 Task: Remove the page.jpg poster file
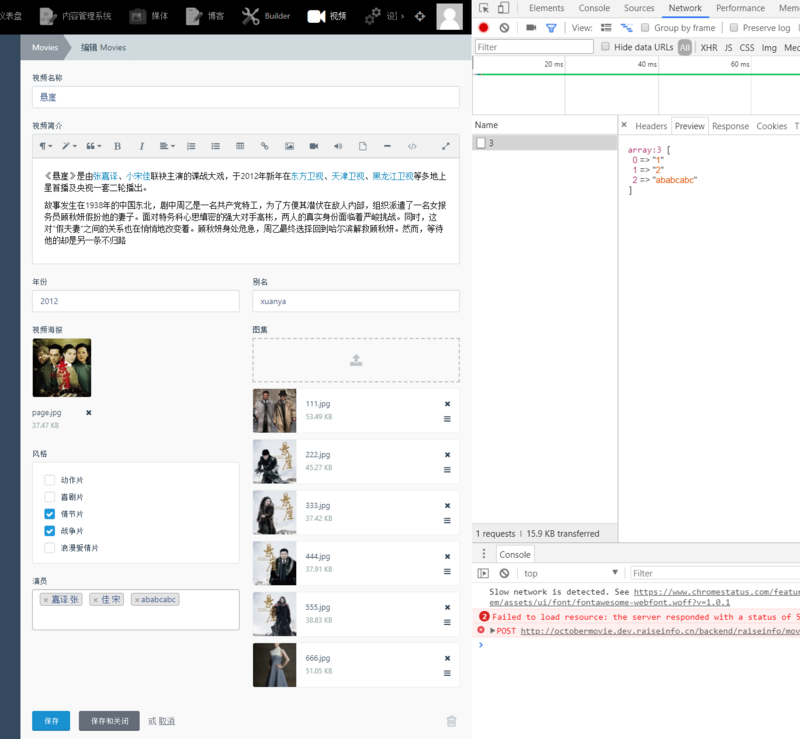(89, 412)
